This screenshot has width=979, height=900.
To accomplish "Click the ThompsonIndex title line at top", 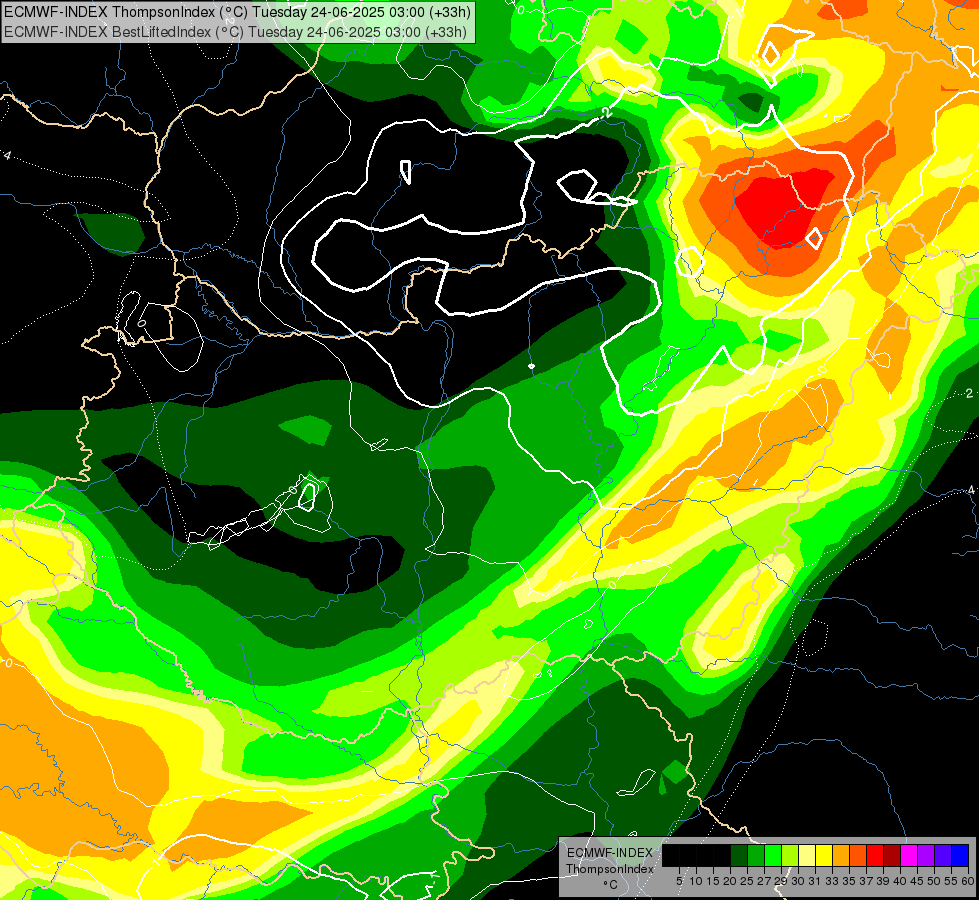I will tap(237, 12).
